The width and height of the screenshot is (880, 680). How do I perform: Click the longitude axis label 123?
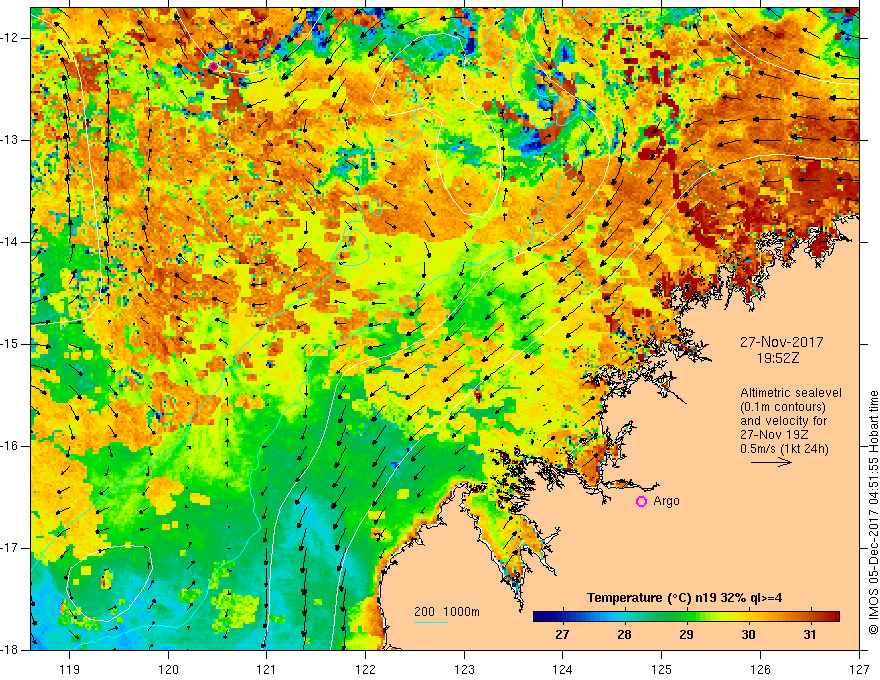click(464, 669)
